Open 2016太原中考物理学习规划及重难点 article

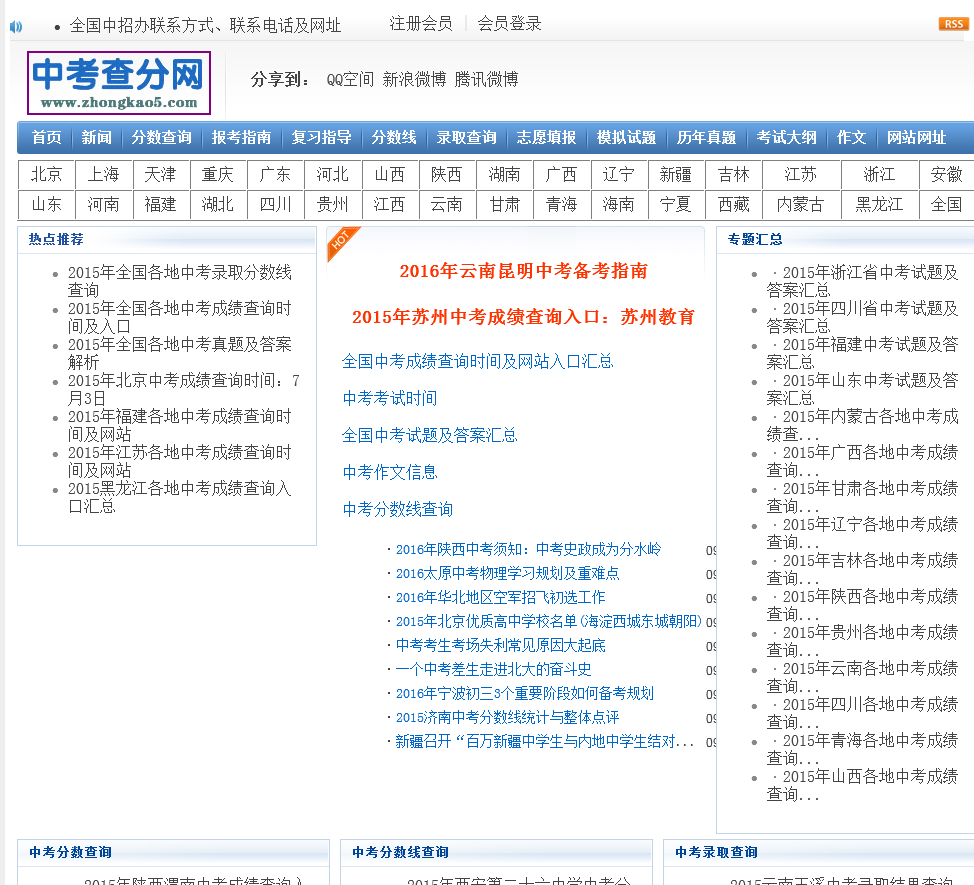click(x=507, y=574)
